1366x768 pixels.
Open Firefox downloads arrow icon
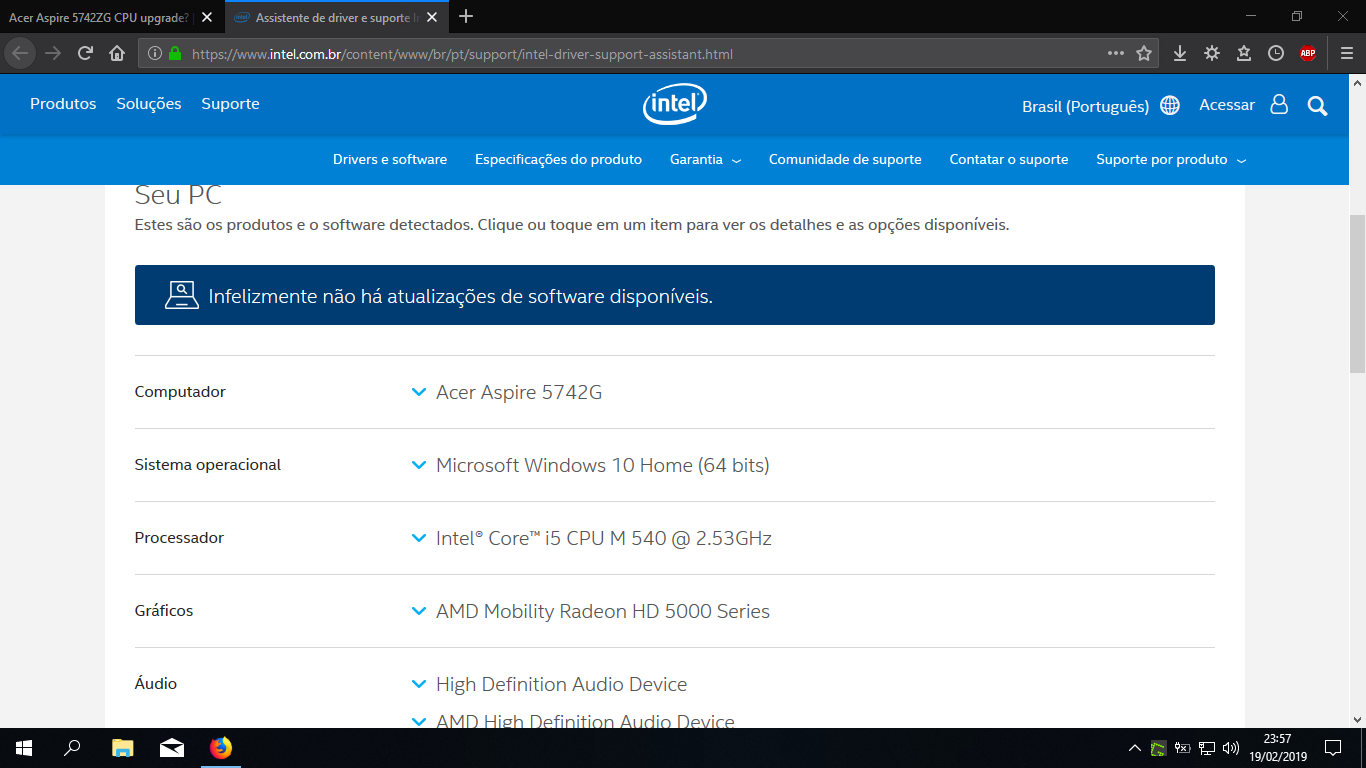[x=1180, y=53]
